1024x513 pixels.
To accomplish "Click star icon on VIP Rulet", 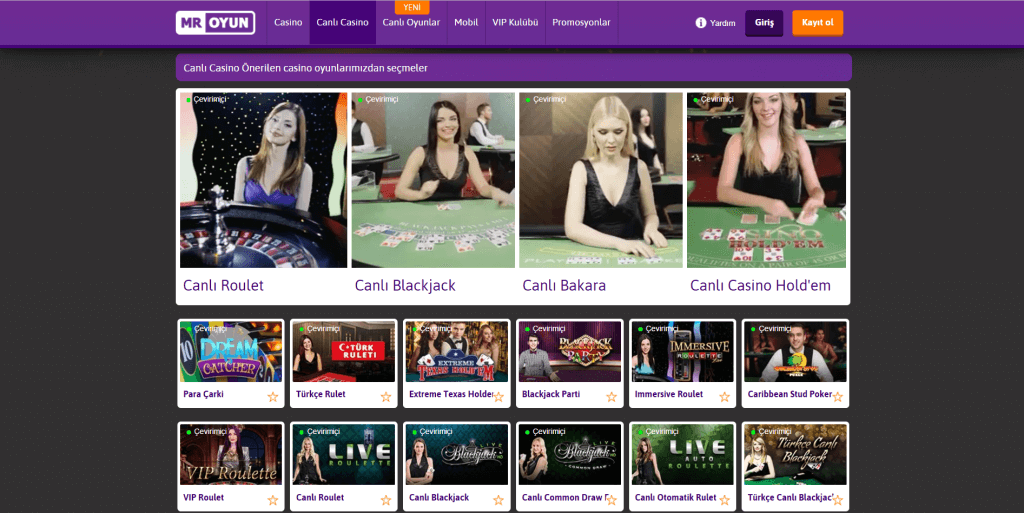I will click(273, 500).
